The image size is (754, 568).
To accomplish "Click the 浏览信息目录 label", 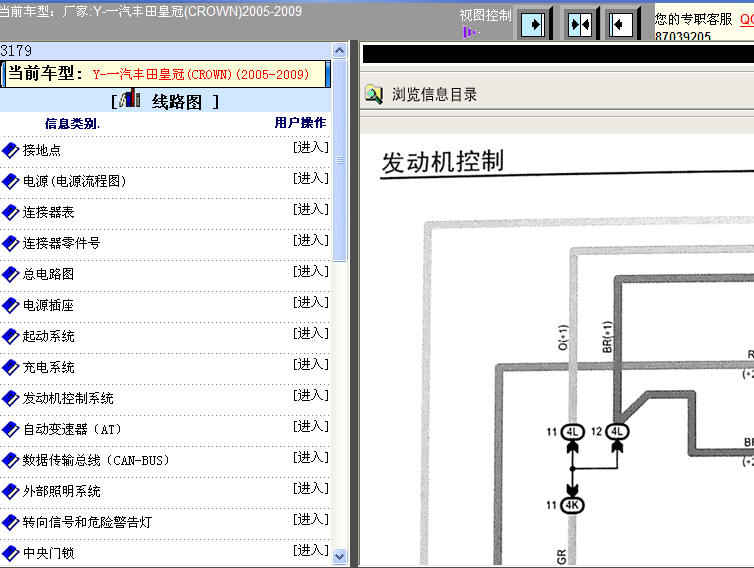I will [434, 94].
